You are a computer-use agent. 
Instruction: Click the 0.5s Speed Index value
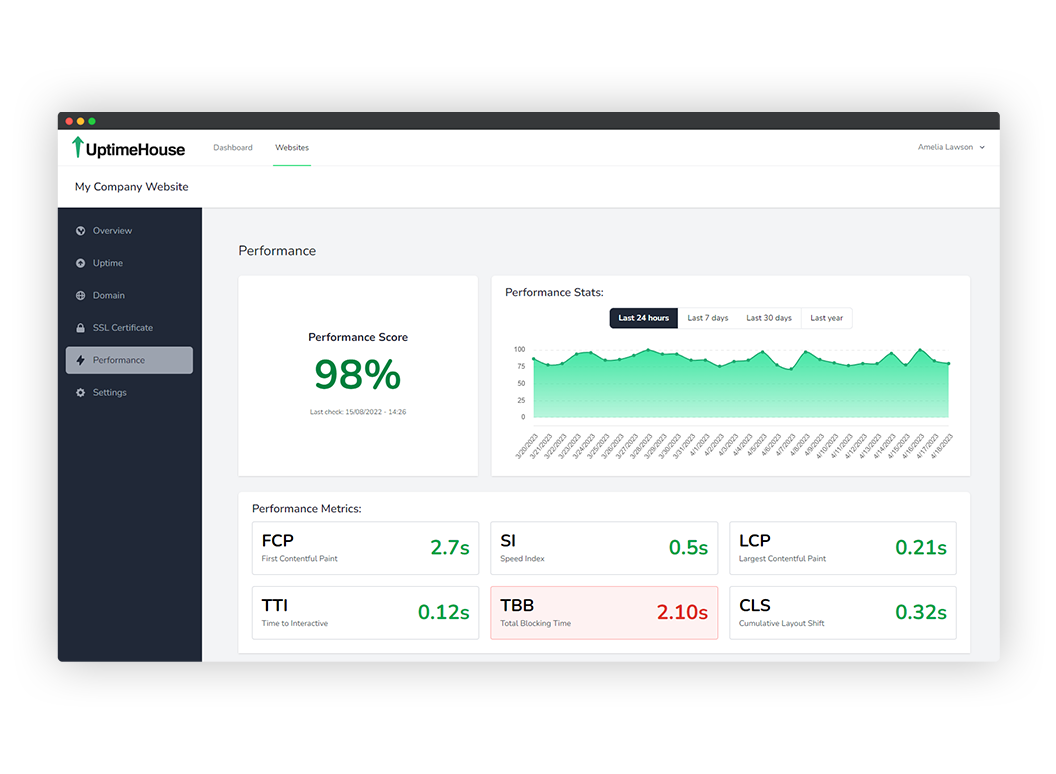coord(688,548)
